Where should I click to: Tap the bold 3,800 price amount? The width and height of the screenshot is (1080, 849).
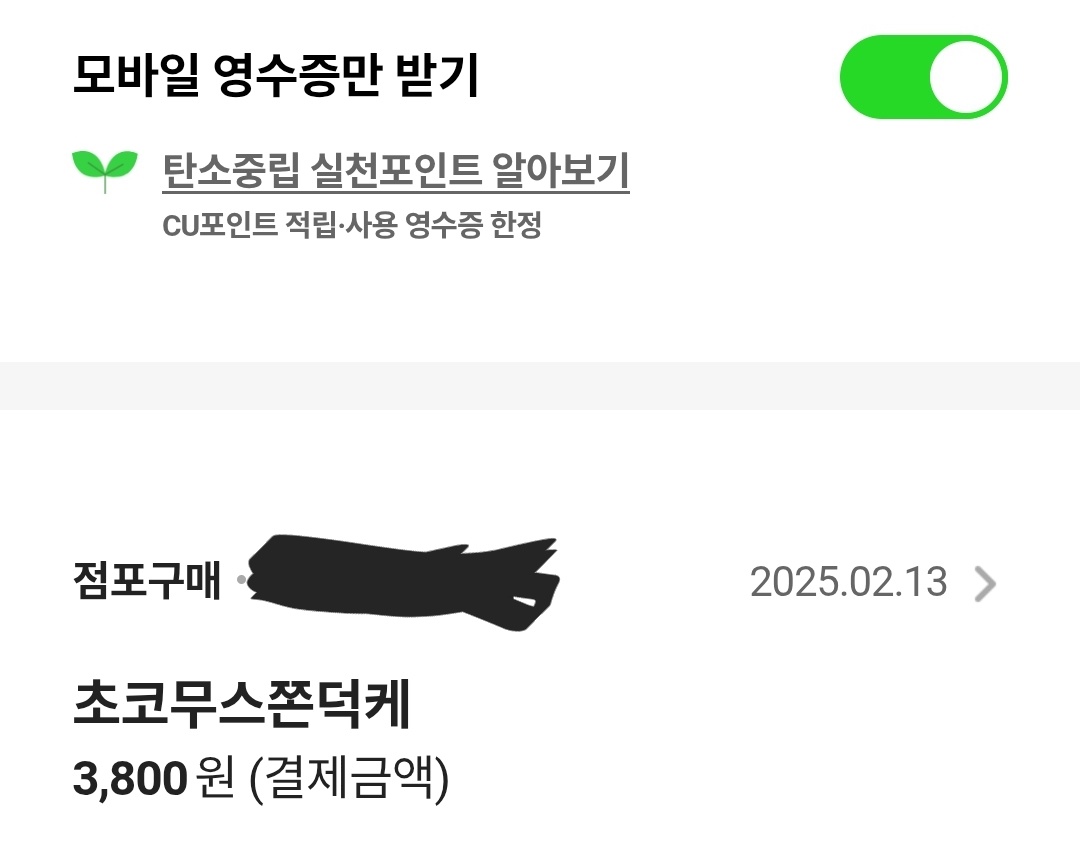(130, 779)
